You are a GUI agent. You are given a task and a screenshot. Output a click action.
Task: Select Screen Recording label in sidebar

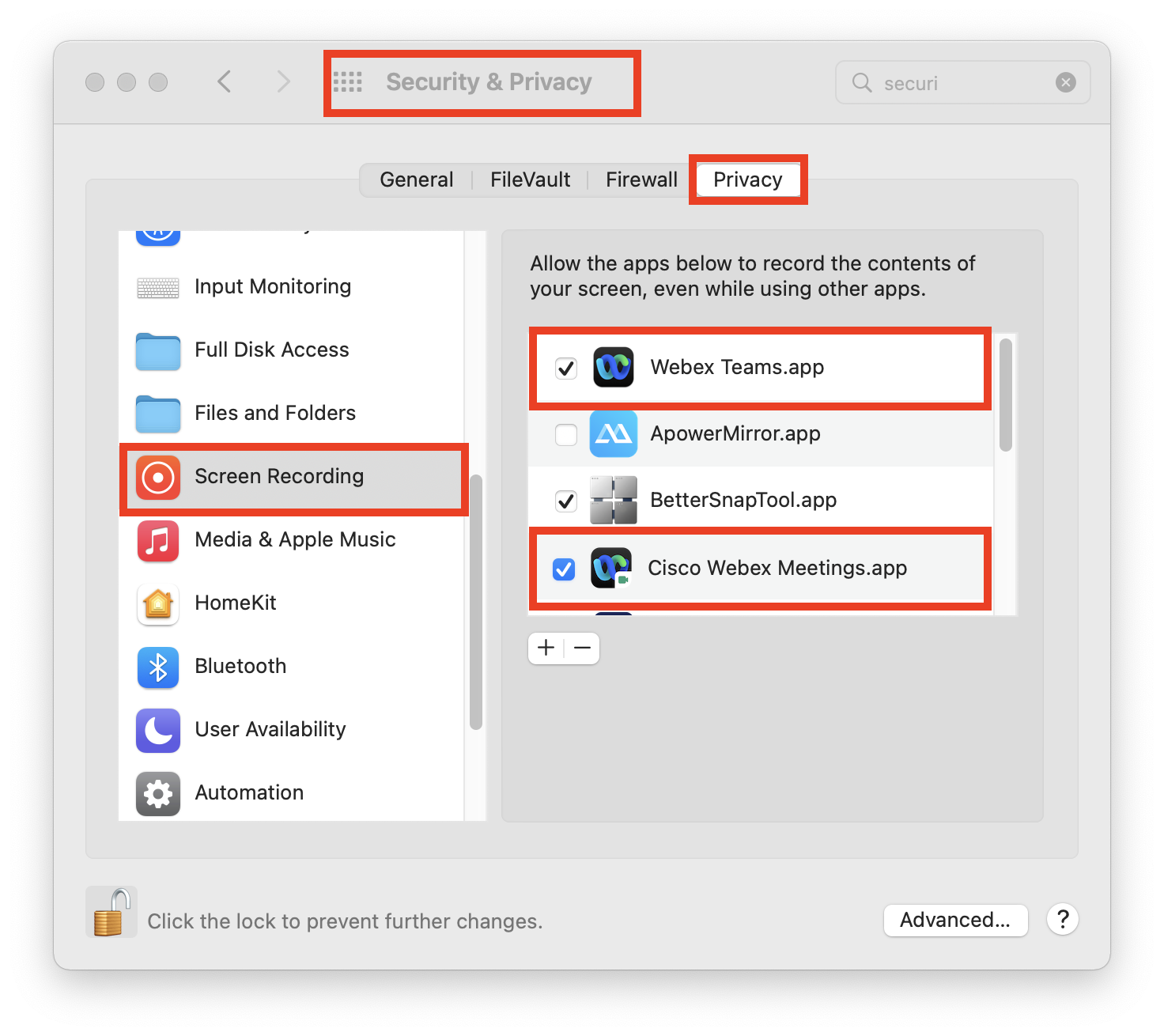279,476
